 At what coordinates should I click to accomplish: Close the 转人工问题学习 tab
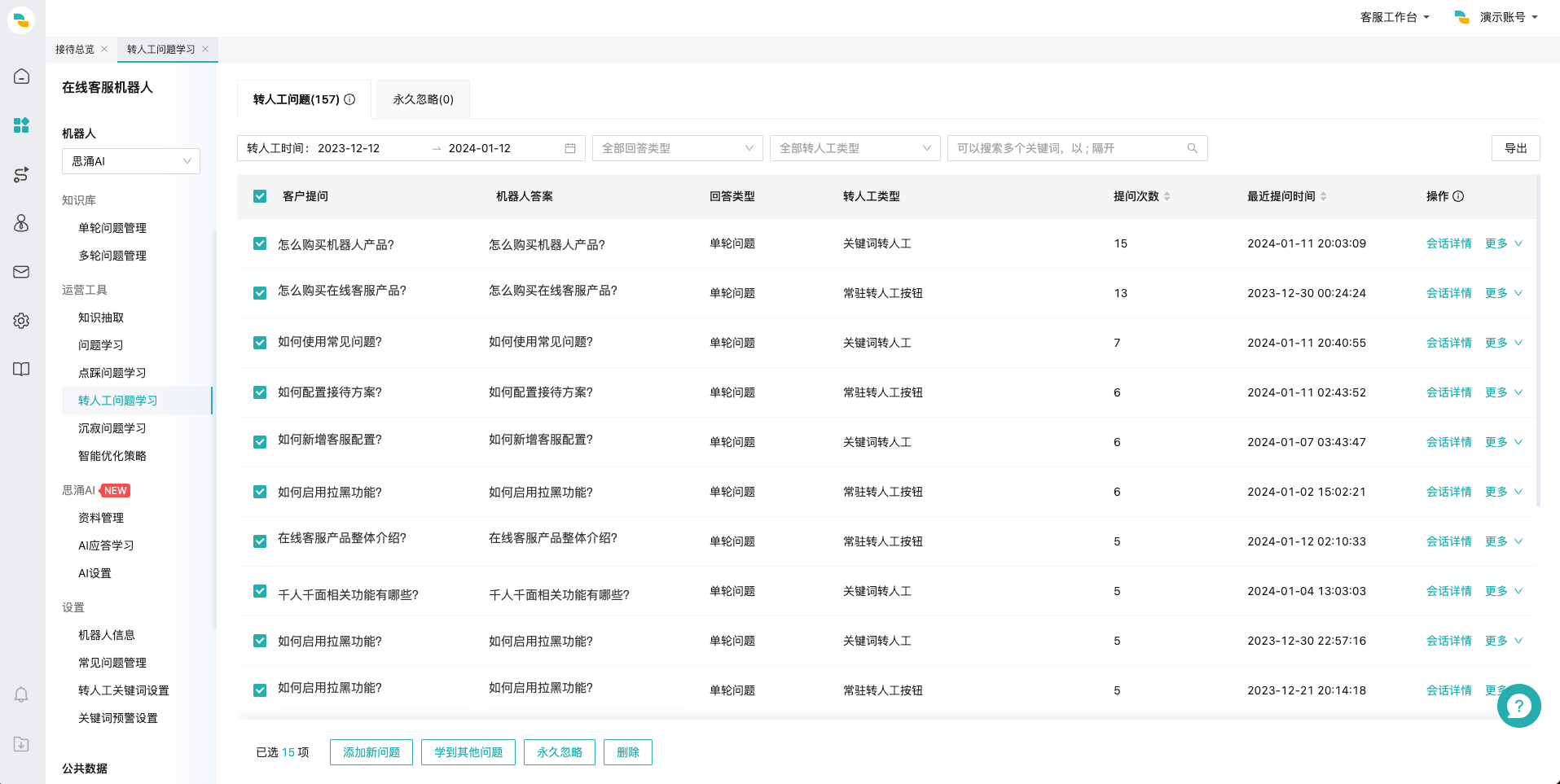[x=205, y=49]
